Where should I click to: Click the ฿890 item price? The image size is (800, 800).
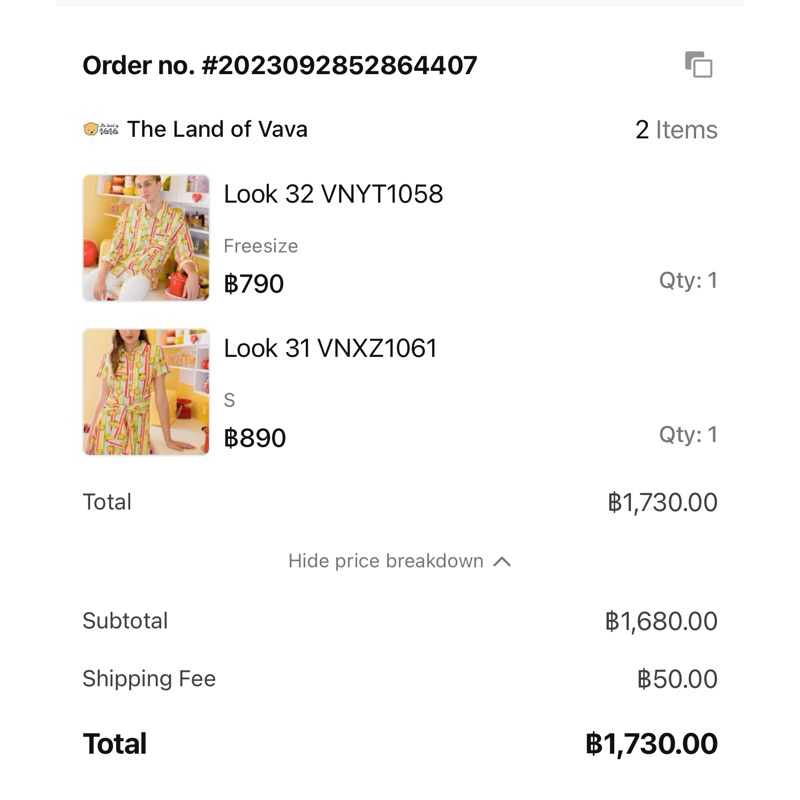click(x=255, y=438)
